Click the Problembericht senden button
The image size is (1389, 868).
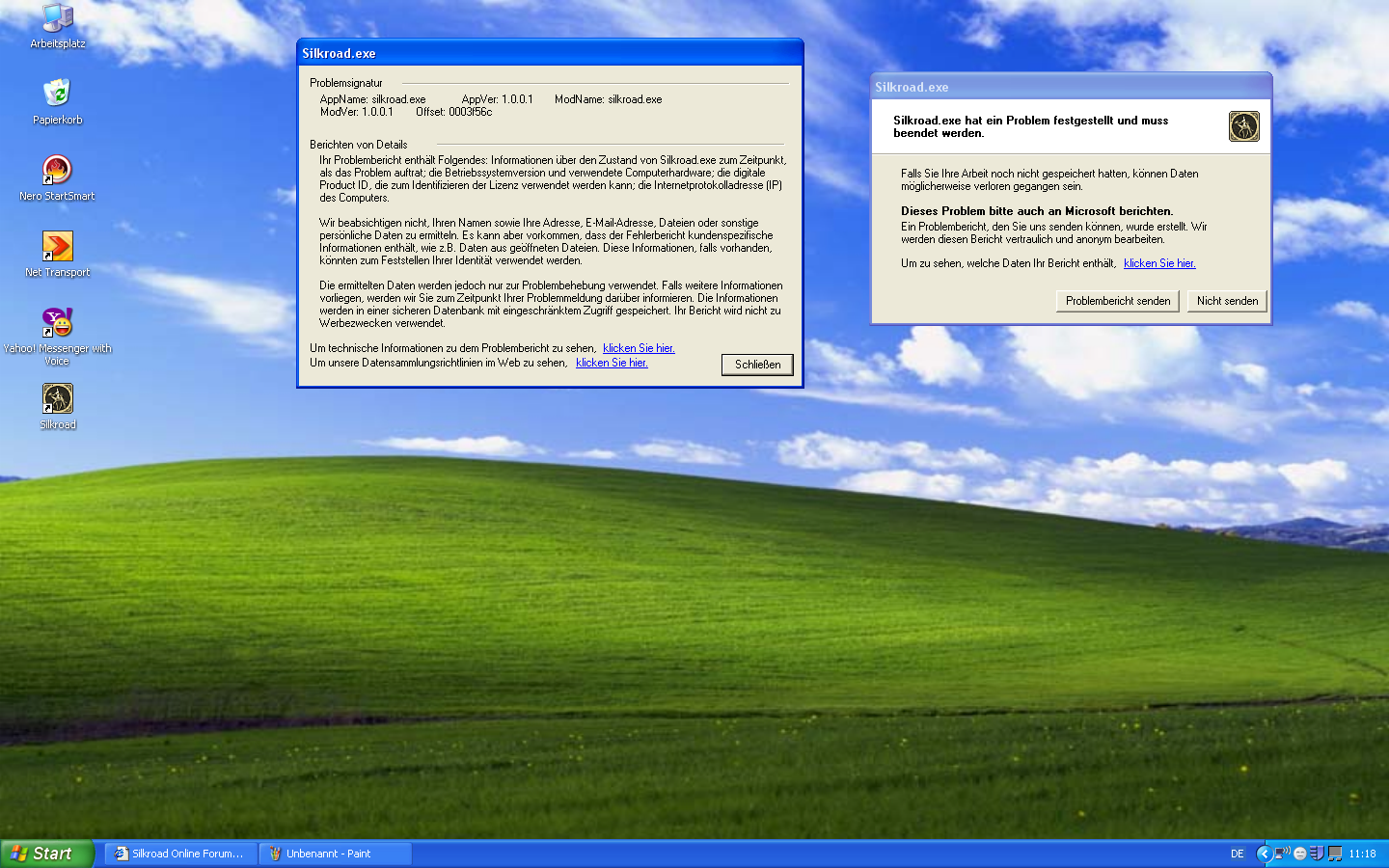pos(1117,301)
